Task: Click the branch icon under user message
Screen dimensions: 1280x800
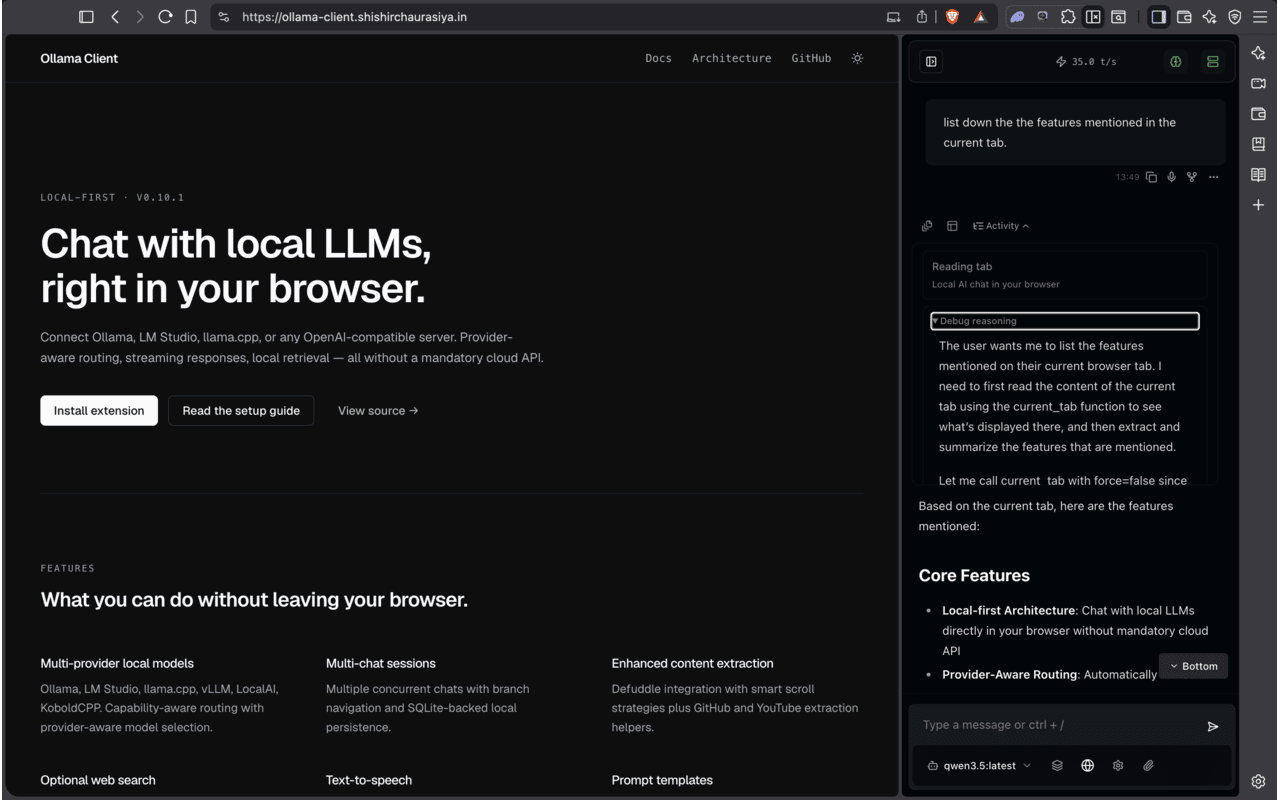Action: click(1192, 177)
